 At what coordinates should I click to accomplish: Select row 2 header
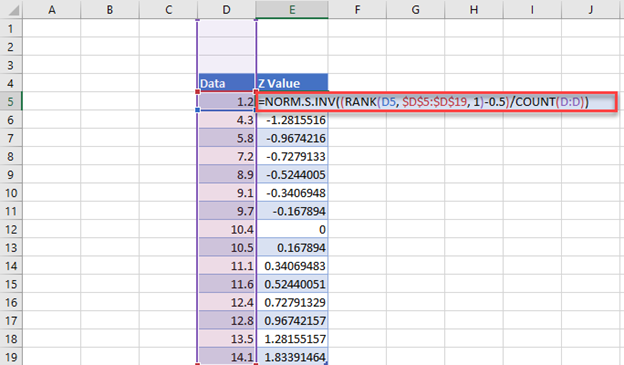click(x=11, y=47)
